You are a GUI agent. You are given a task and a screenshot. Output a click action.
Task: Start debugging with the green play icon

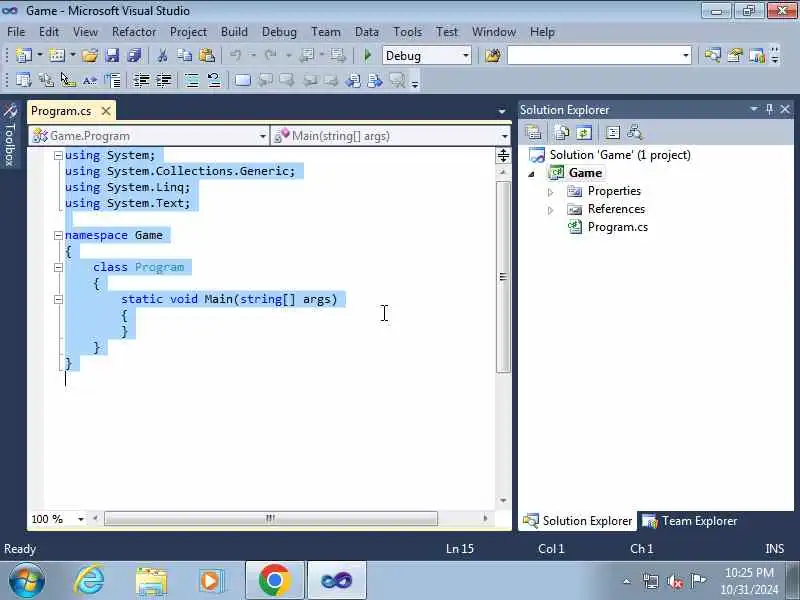point(367,55)
